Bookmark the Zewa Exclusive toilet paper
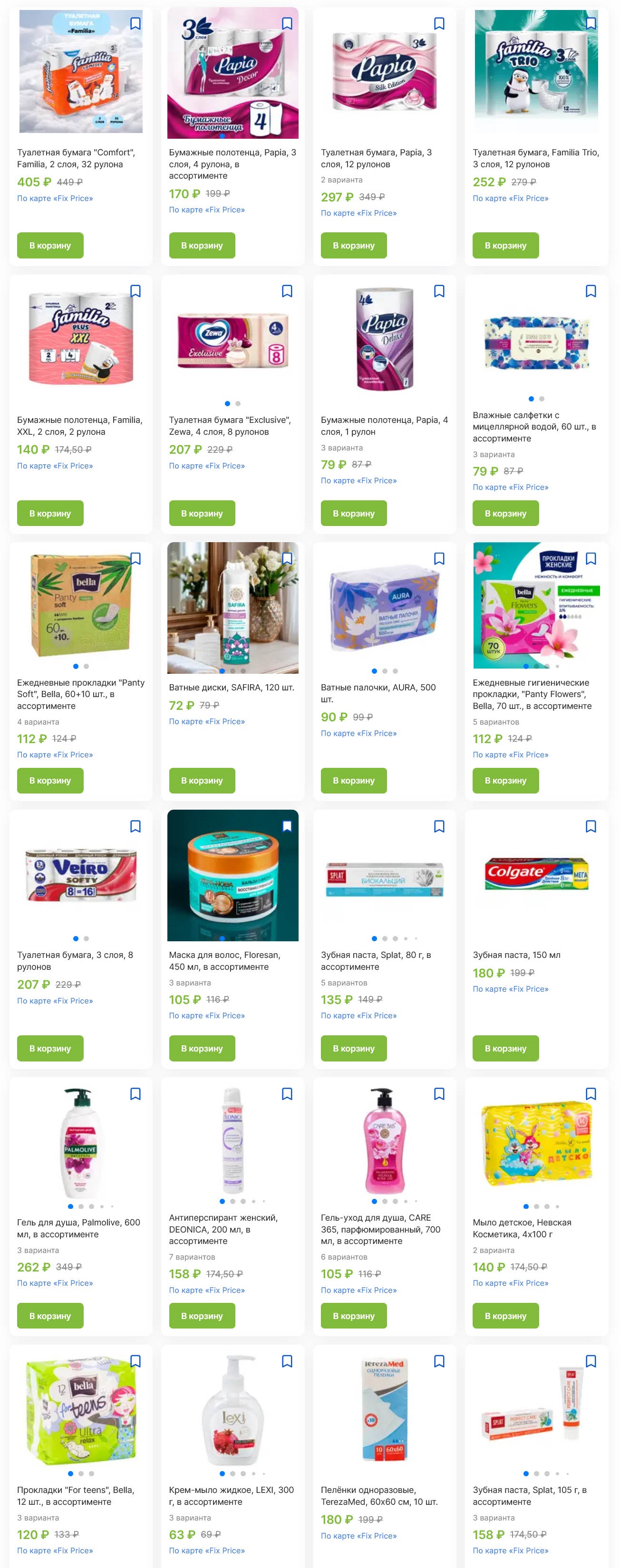 (287, 292)
